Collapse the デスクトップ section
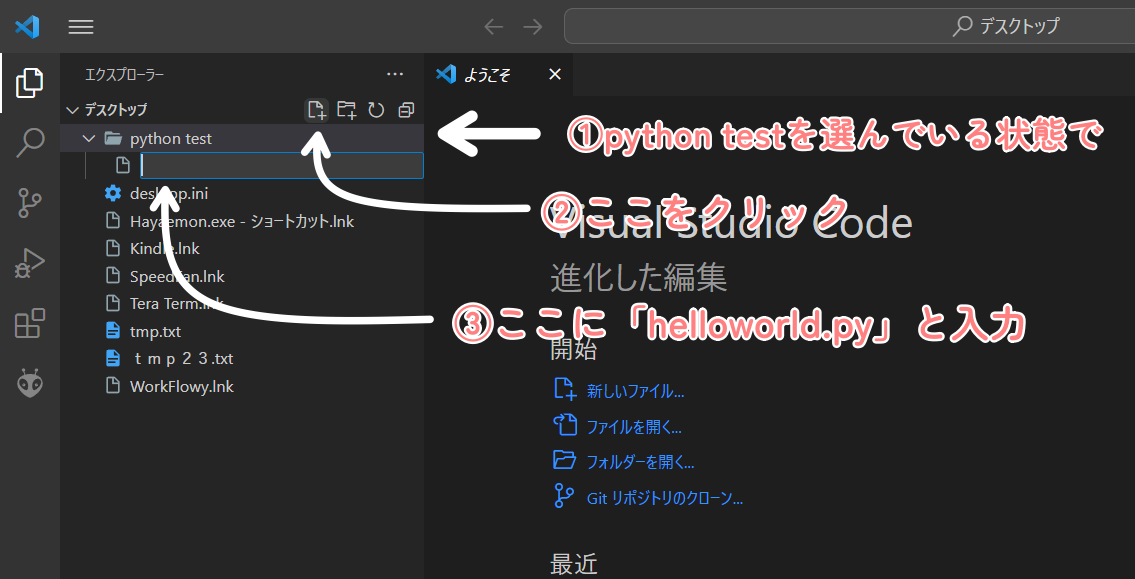 [72, 110]
